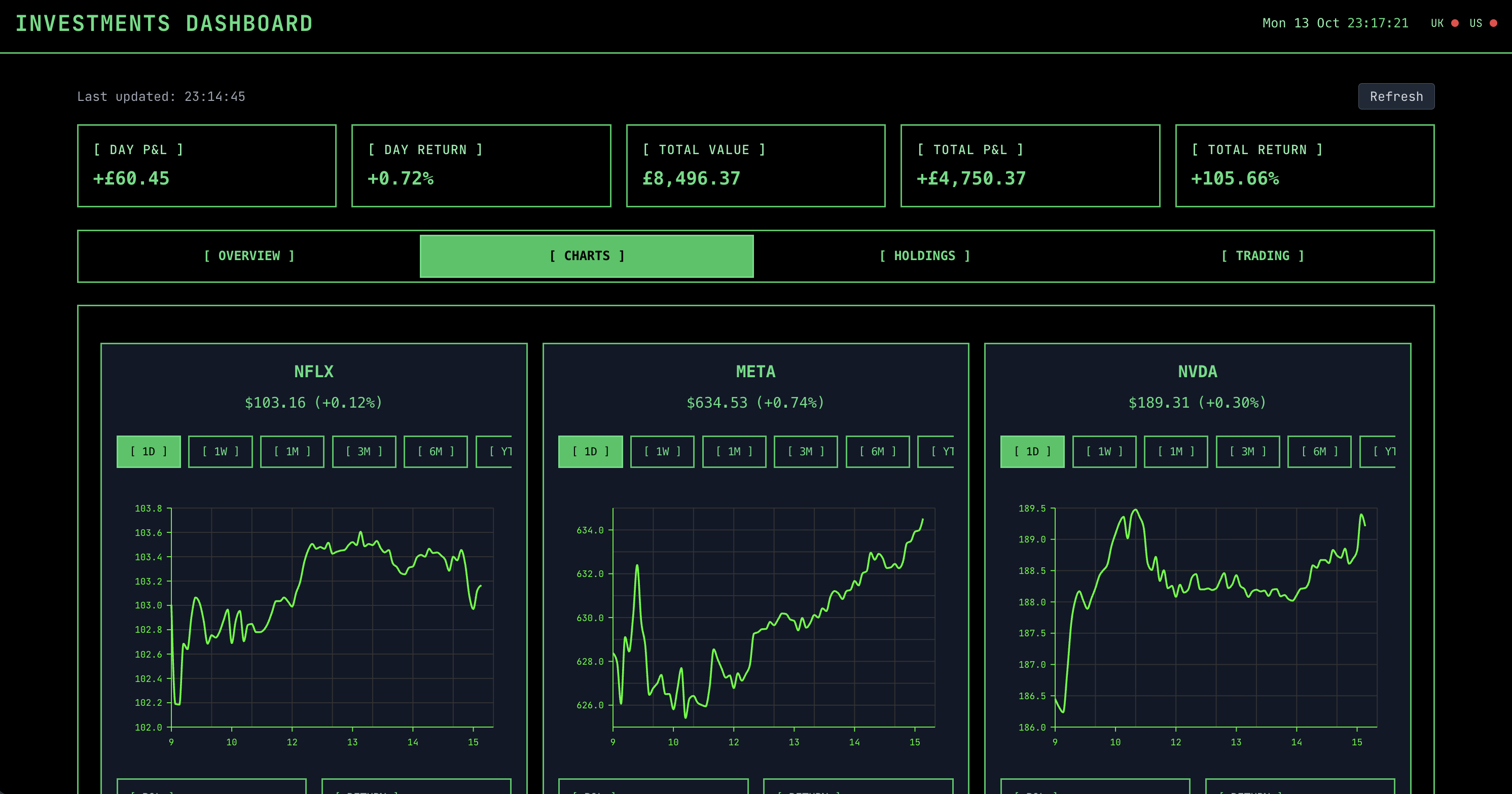
Task: Click the Day P&L summary card
Action: point(206,165)
